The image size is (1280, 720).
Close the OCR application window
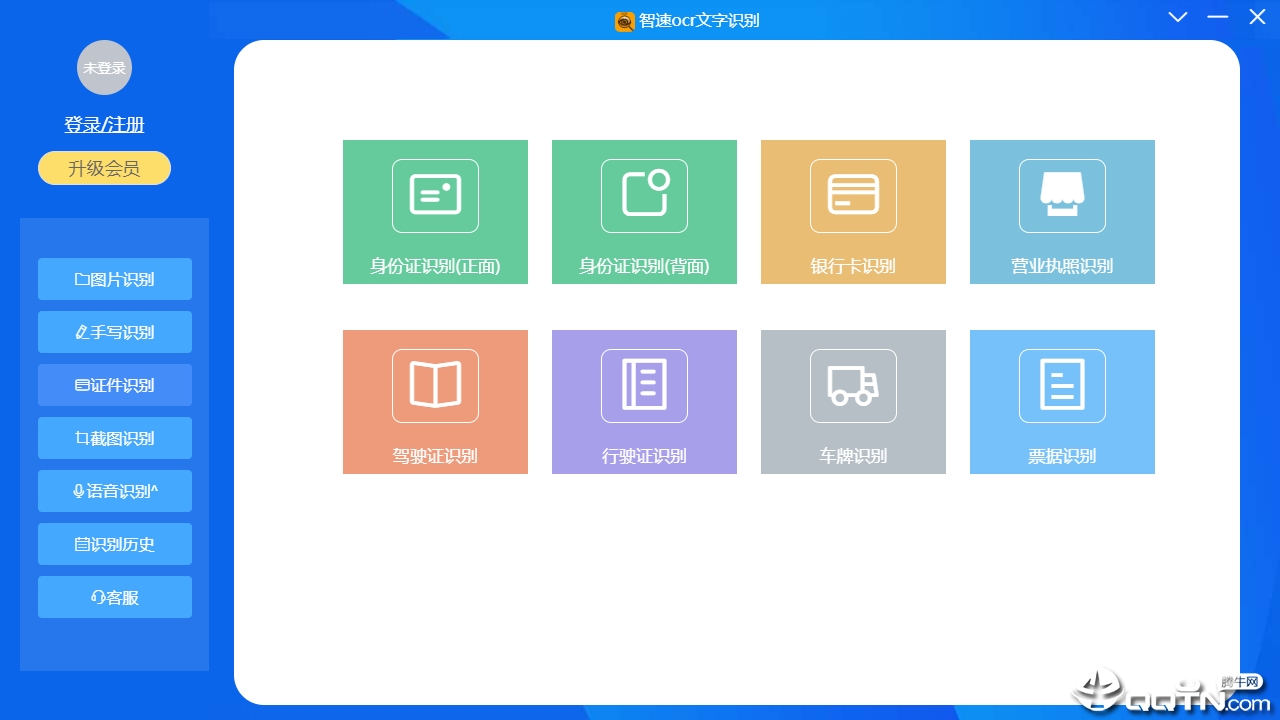[x=1257, y=17]
